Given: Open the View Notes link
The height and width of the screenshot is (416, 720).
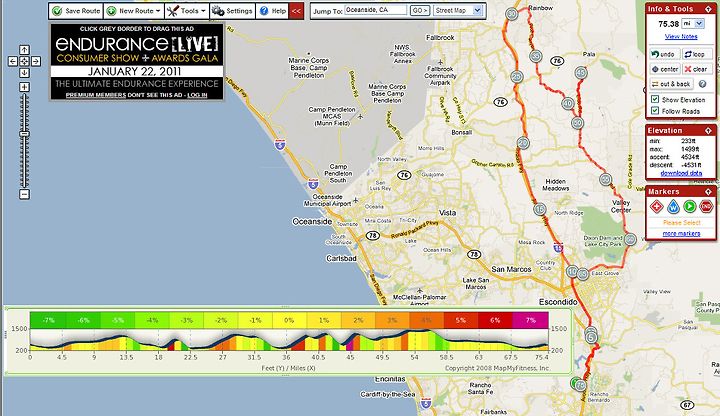Looking at the screenshot, I should [x=681, y=36].
